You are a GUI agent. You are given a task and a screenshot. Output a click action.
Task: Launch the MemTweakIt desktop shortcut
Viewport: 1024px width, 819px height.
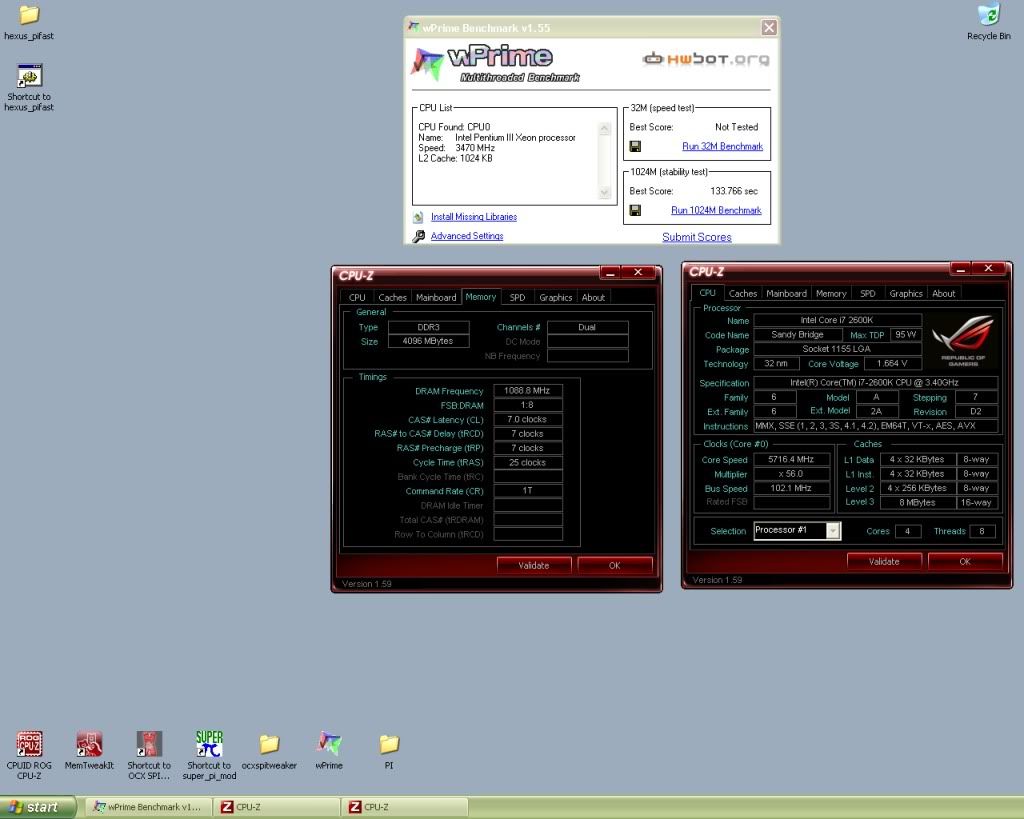click(89, 744)
